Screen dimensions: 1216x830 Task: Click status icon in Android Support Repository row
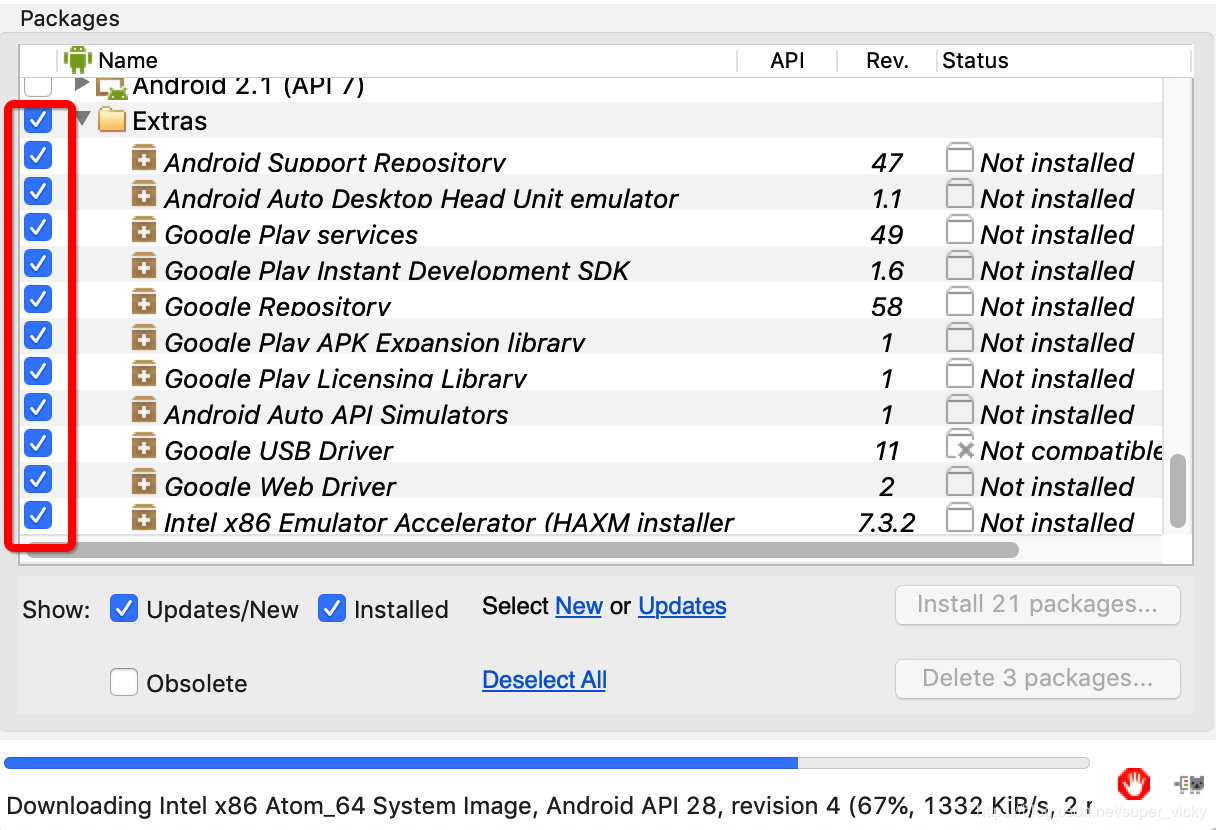point(960,159)
